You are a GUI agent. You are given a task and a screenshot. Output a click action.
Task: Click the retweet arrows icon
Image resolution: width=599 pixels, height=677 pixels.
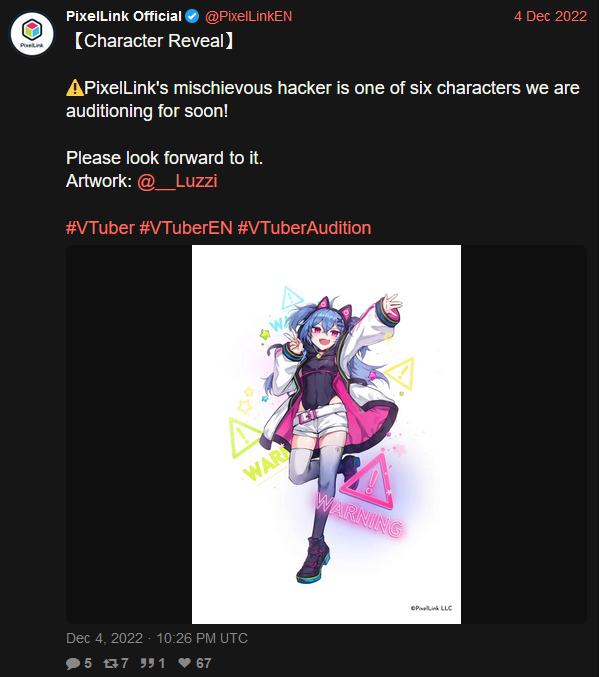click(x=111, y=663)
